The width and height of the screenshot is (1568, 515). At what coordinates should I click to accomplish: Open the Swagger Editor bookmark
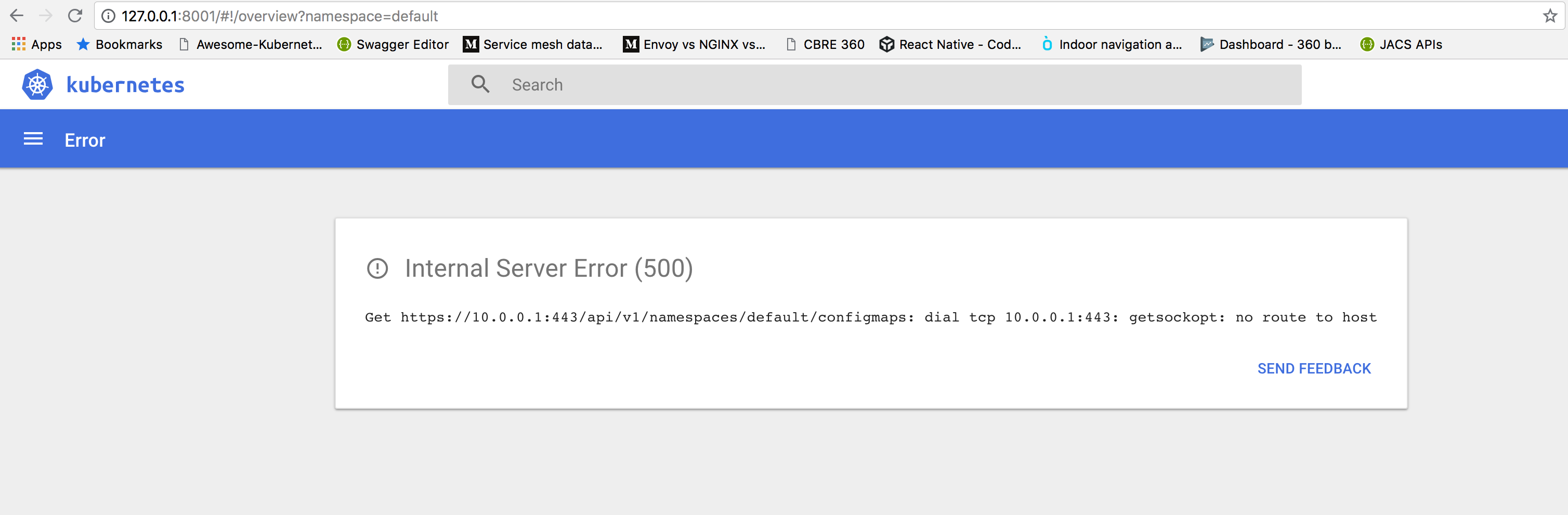click(393, 44)
